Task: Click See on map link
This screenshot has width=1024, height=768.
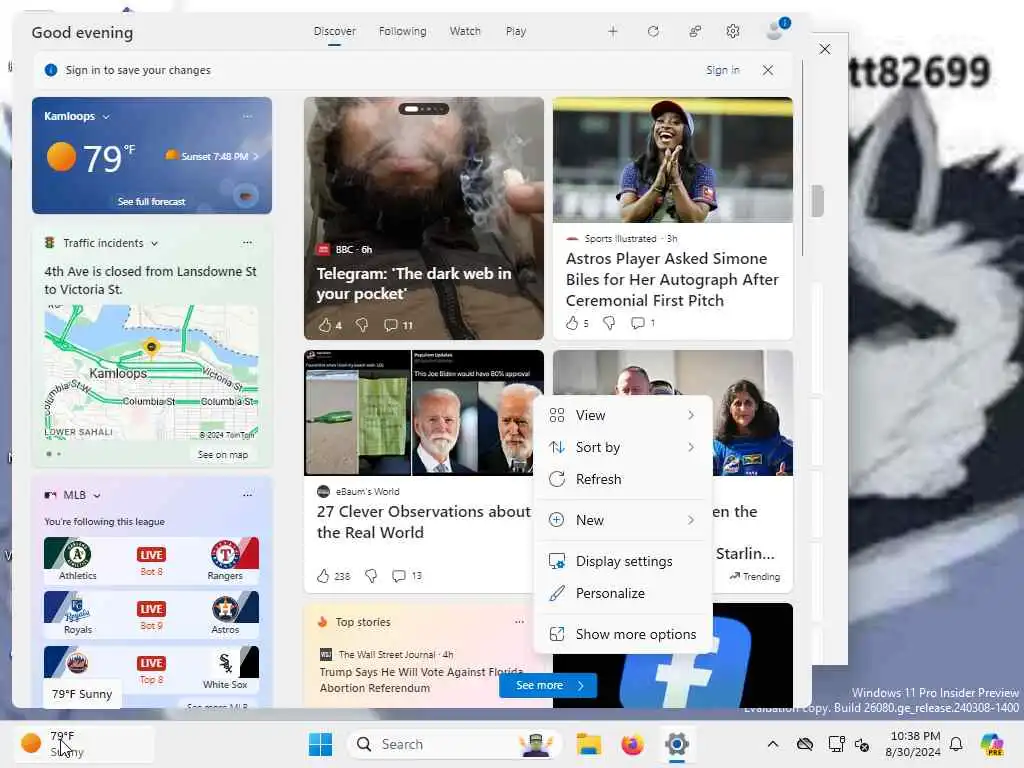Action: [x=223, y=455]
